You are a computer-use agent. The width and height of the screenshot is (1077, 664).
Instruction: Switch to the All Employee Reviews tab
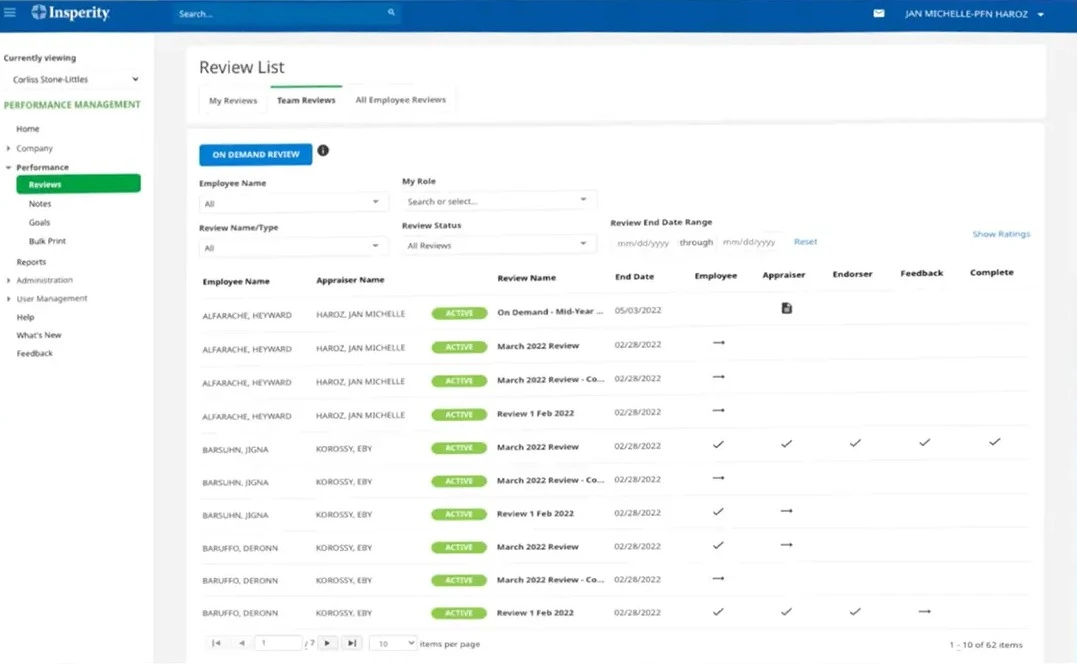(401, 99)
